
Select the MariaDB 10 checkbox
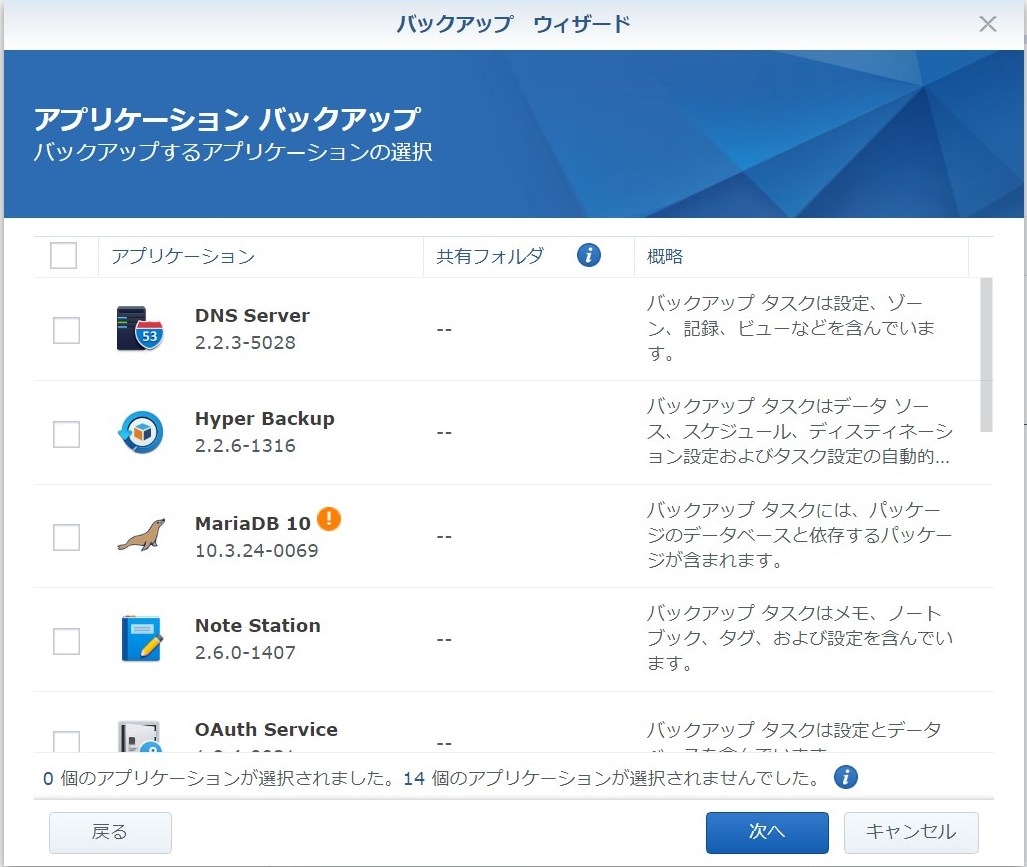point(66,537)
